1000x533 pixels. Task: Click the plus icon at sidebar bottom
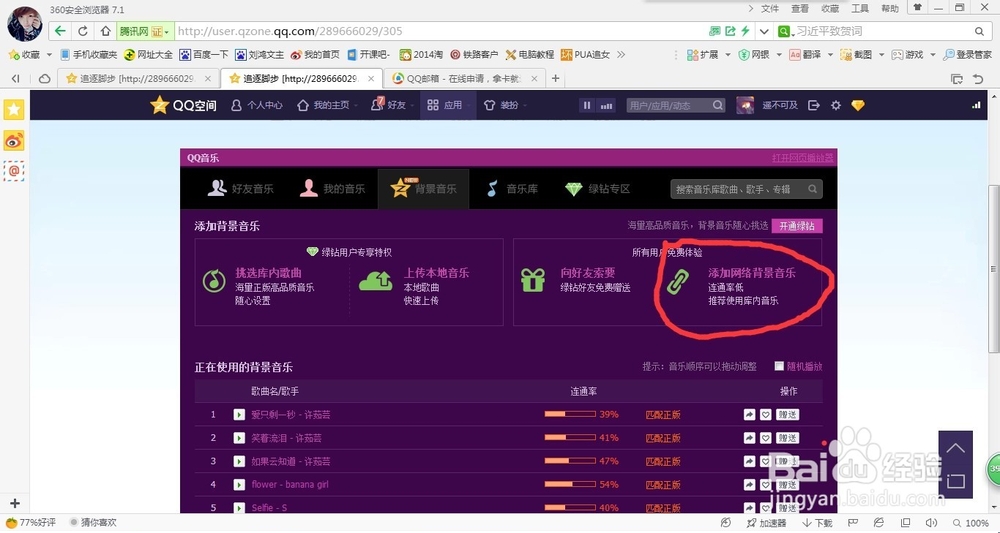[x=15, y=503]
